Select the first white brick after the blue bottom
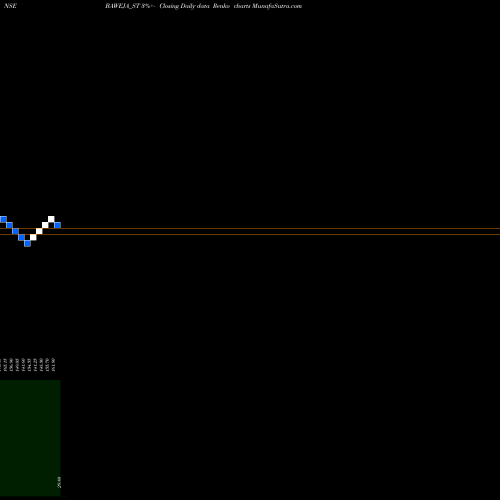The width and height of the screenshot is (500, 500). coord(33,238)
